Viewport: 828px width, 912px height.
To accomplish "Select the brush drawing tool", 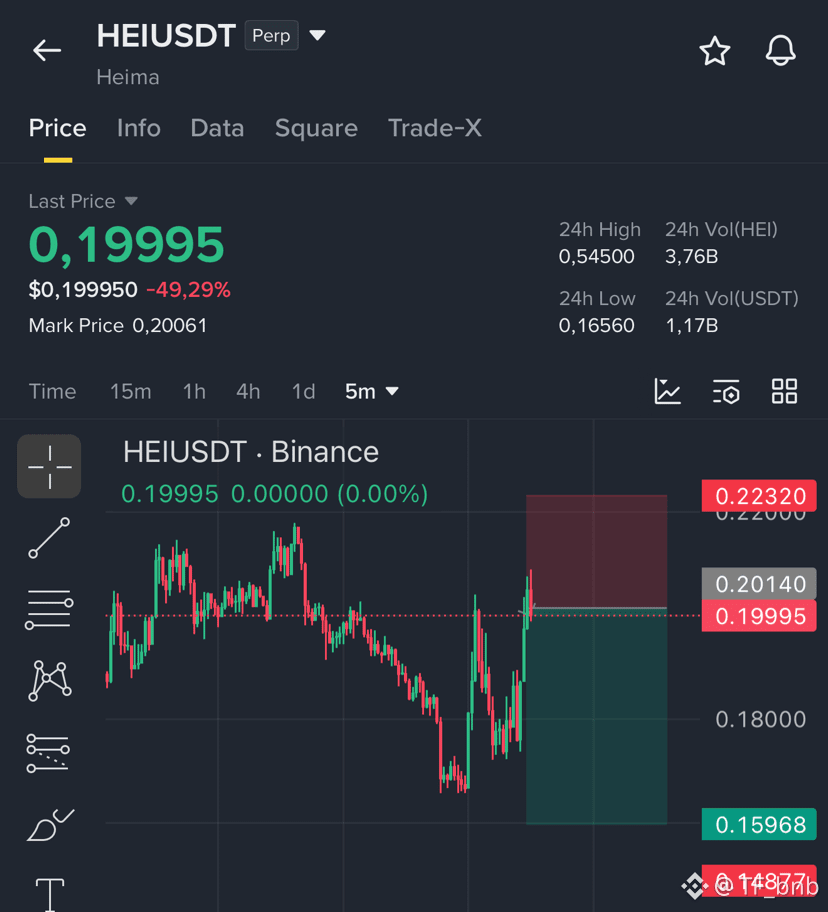I will coord(50,825).
